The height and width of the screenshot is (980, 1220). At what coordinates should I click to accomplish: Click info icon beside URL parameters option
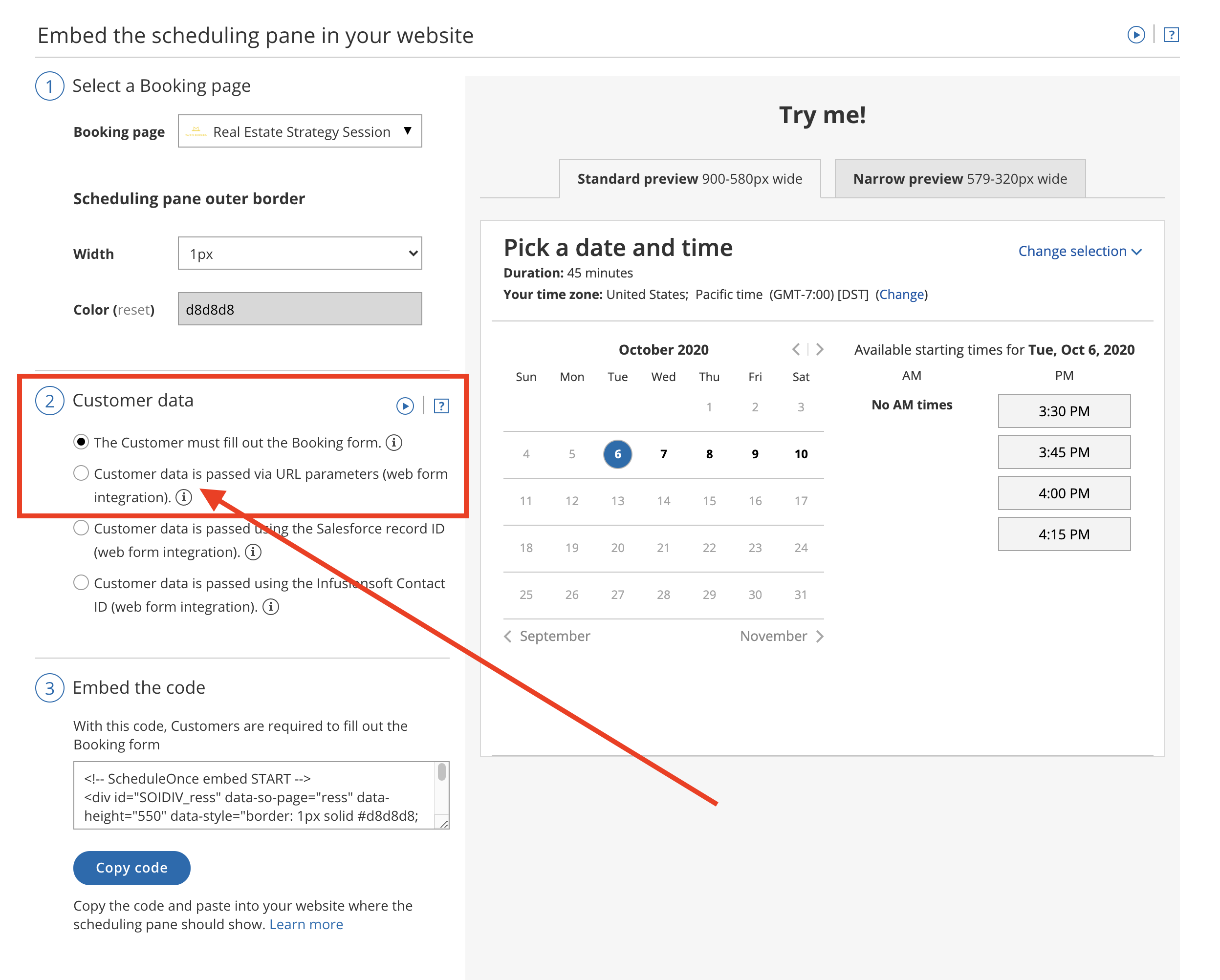(x=183, y=497)
